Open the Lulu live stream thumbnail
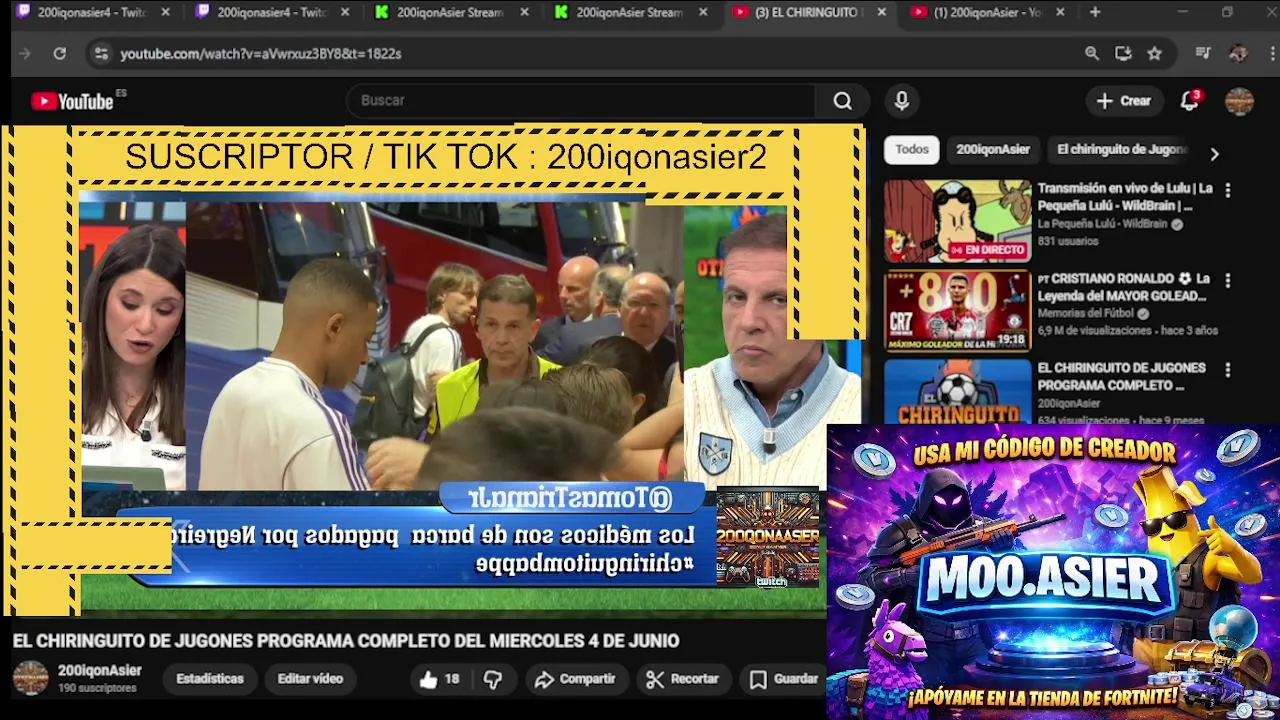 coord(957,221)
